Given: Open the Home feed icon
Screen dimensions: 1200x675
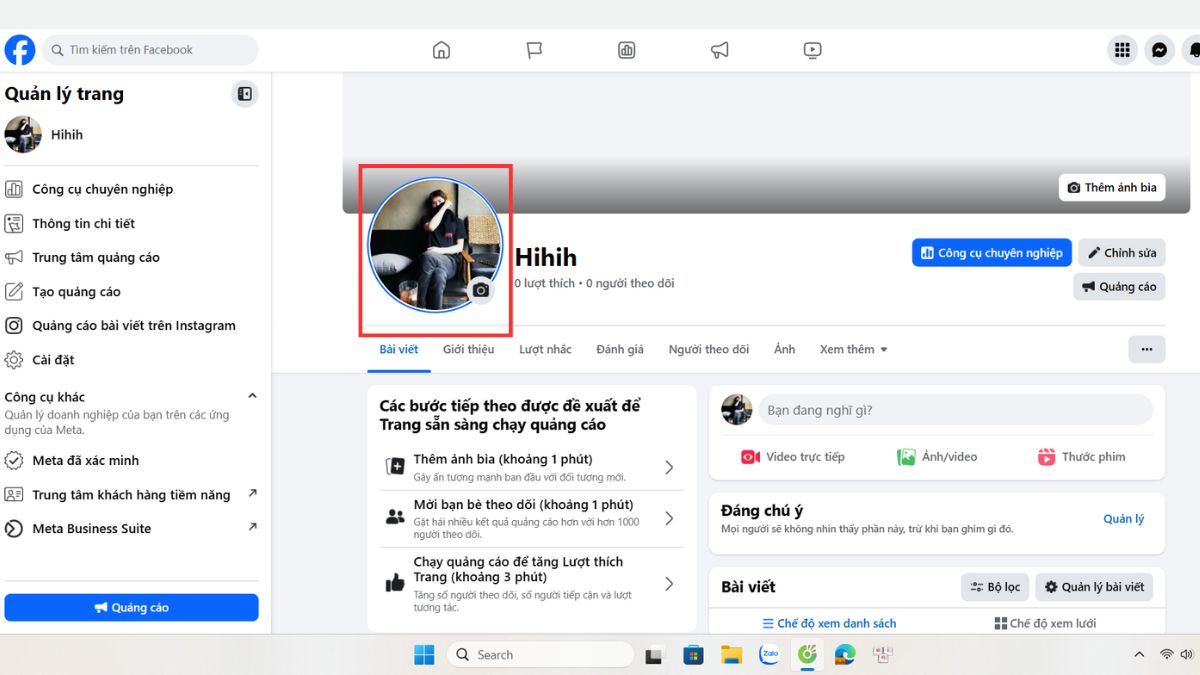Looking at the screenshot, I should tap(441, 50).
